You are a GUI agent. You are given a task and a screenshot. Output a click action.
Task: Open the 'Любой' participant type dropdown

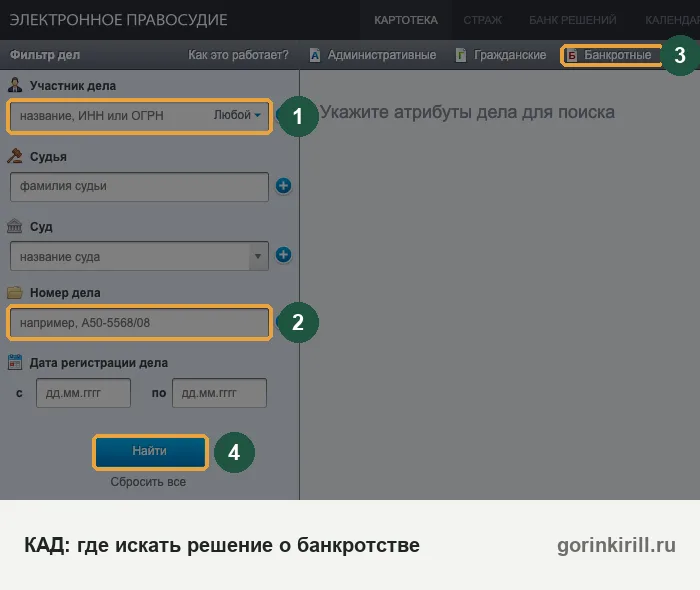237,115
